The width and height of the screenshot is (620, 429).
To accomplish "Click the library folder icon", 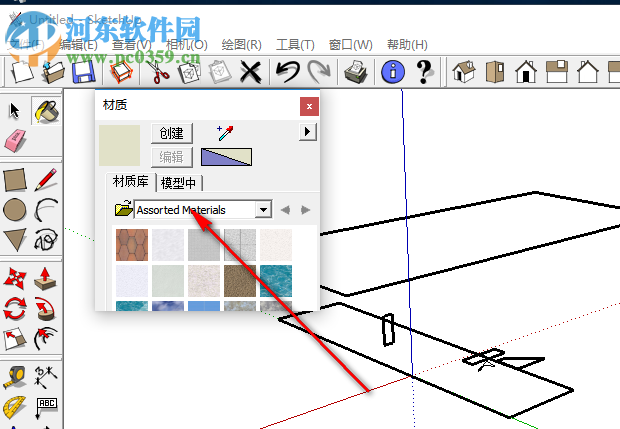I will (123, 208).
